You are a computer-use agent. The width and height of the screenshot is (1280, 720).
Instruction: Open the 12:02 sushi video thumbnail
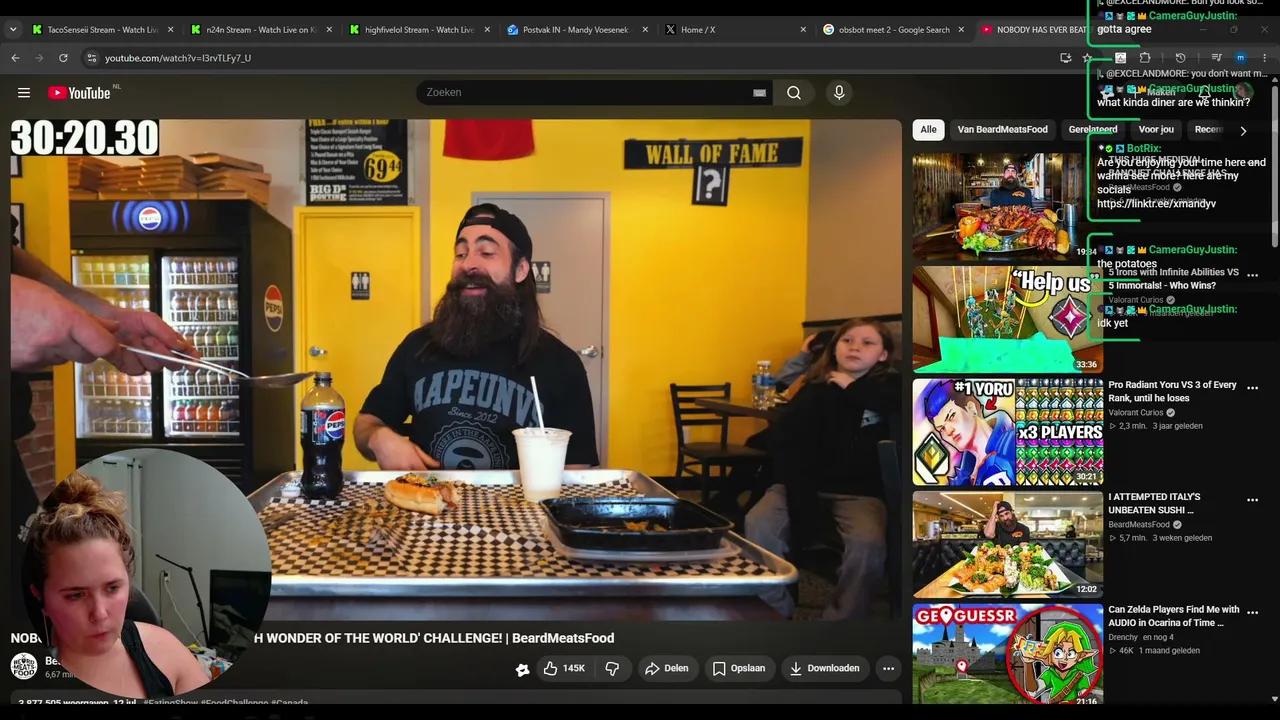point(1007,544)
